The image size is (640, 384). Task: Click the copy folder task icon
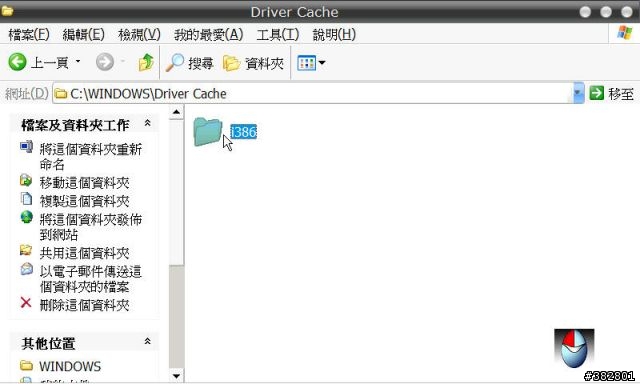point(26,199)
